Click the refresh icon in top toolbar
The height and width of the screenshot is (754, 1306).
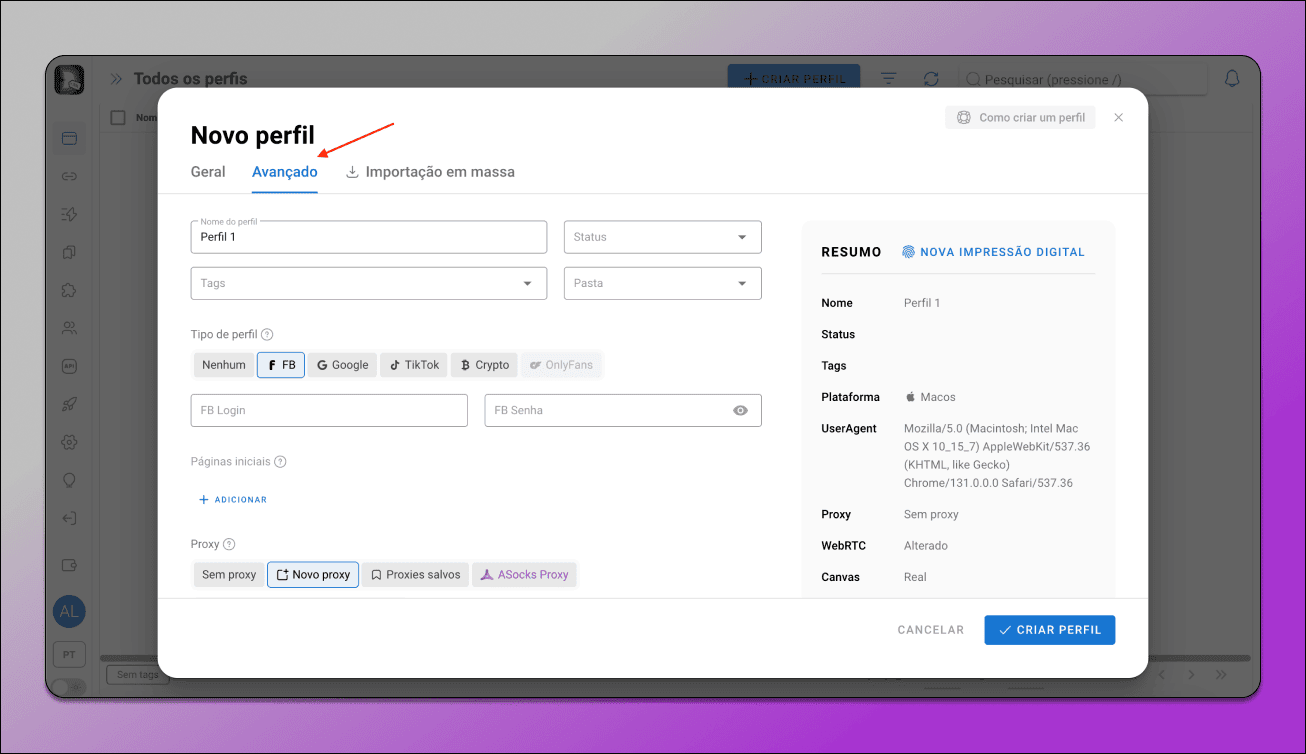pyautogui.click(x=931, y=79)
